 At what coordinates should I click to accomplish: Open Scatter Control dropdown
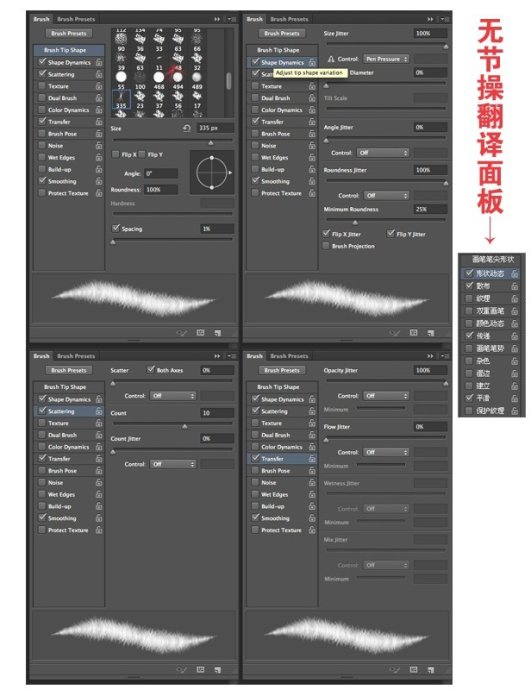pyautogui.click(x=173, y=396)
